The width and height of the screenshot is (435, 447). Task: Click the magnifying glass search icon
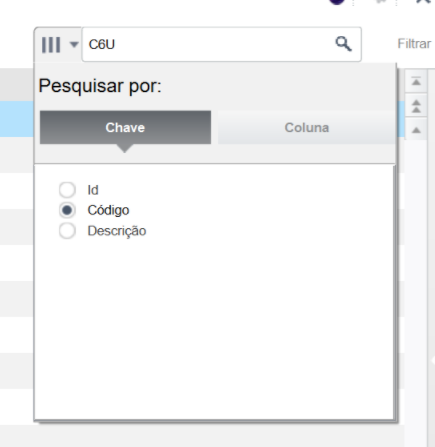(343, 44)
